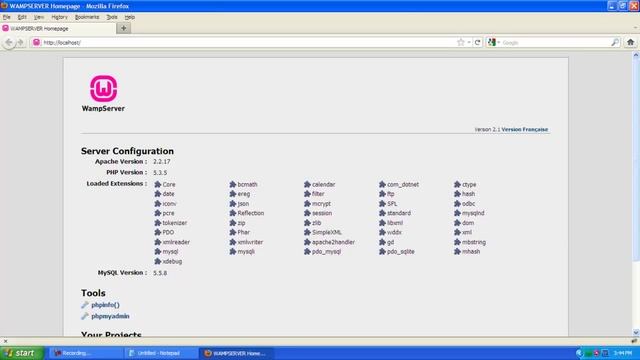Click the Server Configuration heading

tap(127, 151)
